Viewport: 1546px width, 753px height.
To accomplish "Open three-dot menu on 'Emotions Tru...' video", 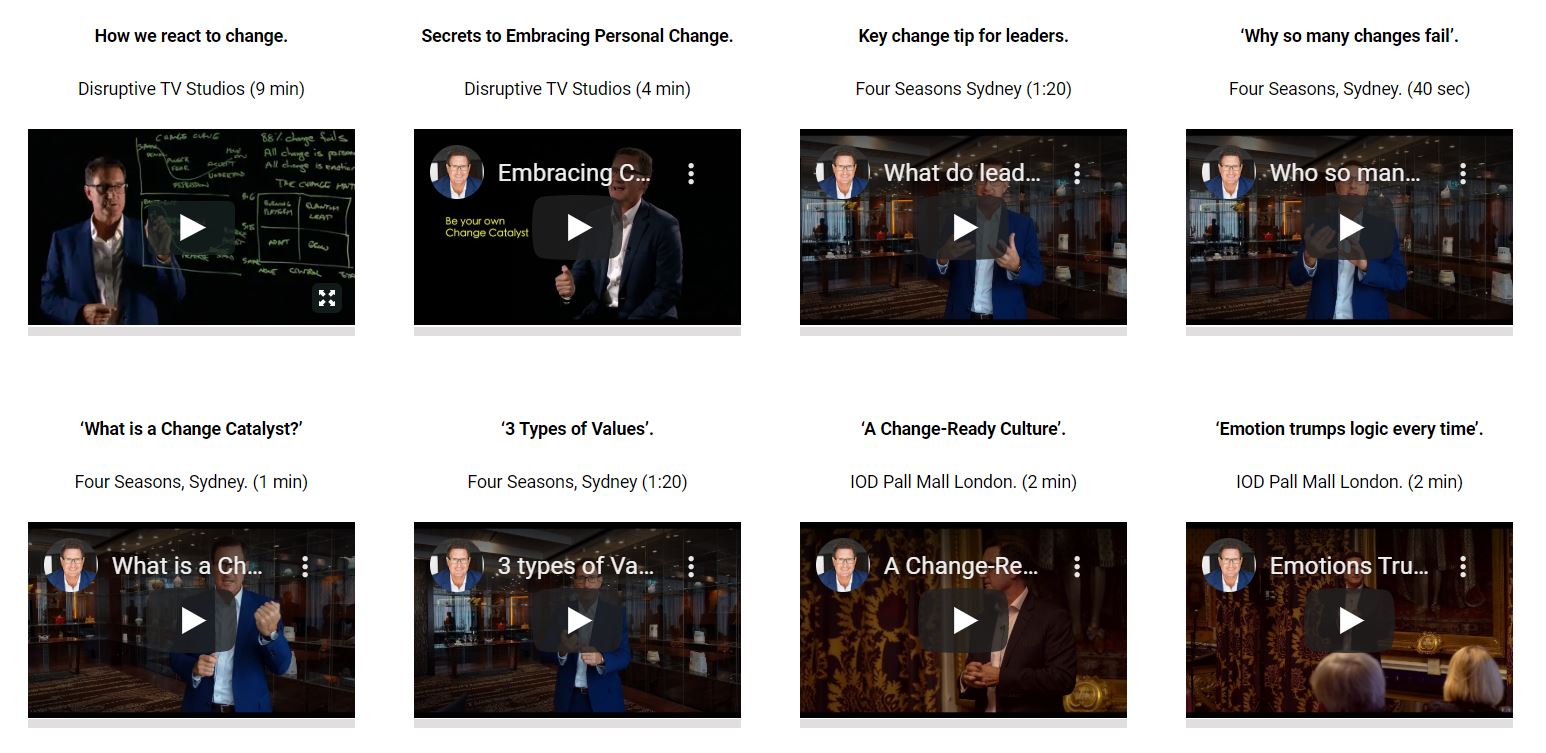I will [1463, 566].
